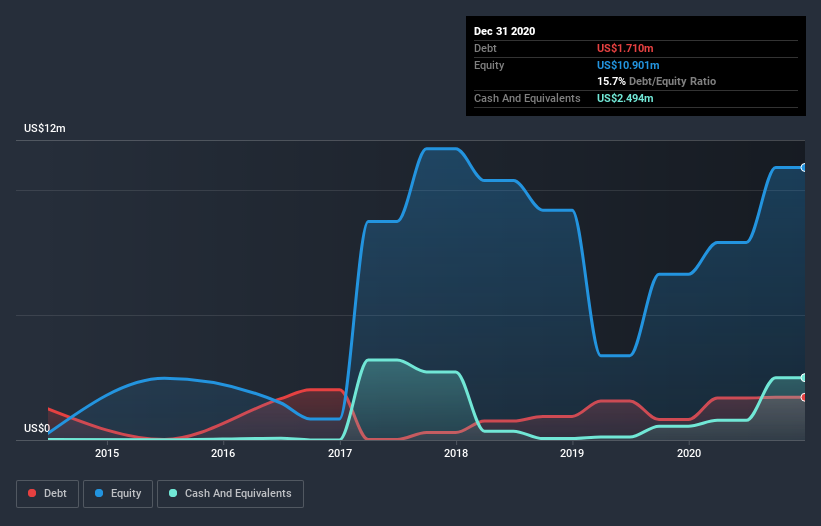Click the teal Cash legend dot
Screen dimensions: 821x526
(x=173, y=493)
